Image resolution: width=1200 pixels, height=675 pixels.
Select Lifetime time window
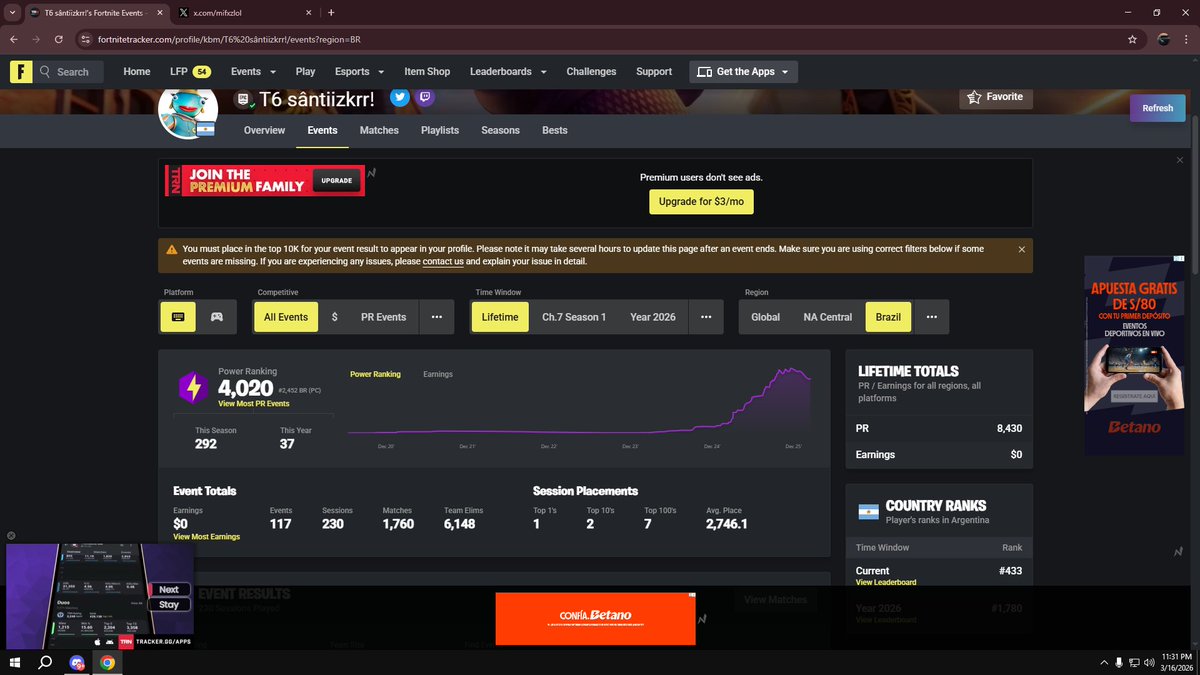[x=500, y=317]
